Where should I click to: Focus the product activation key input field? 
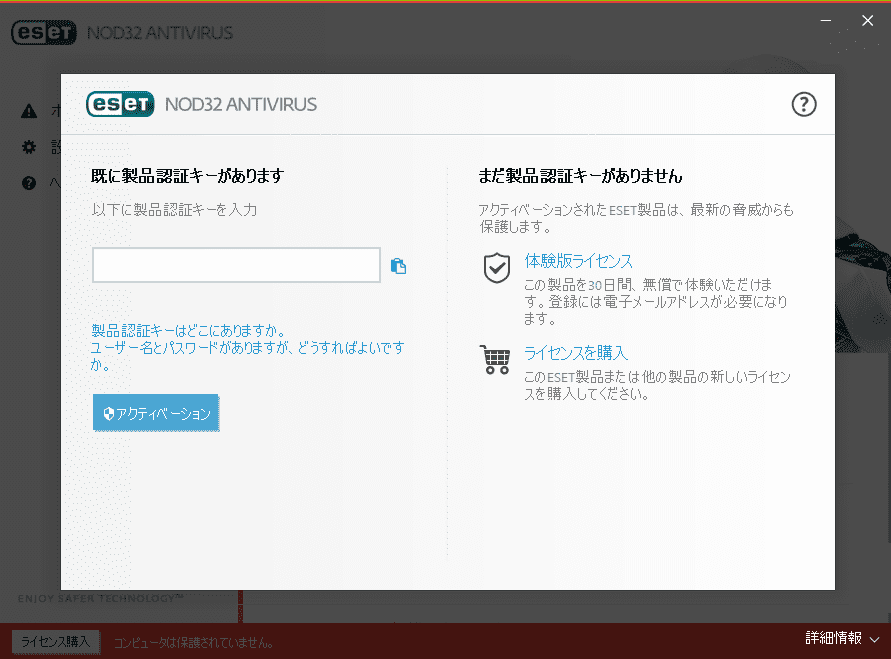click(x=236, y=265)
